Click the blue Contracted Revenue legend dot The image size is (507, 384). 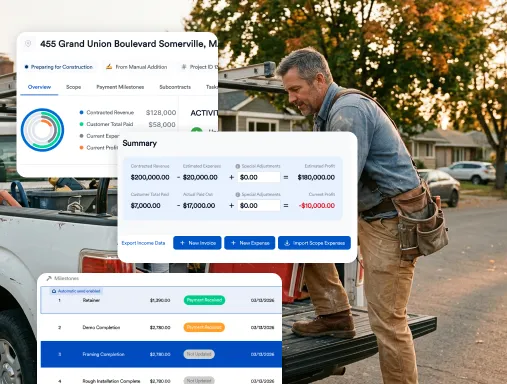[81, 113]
